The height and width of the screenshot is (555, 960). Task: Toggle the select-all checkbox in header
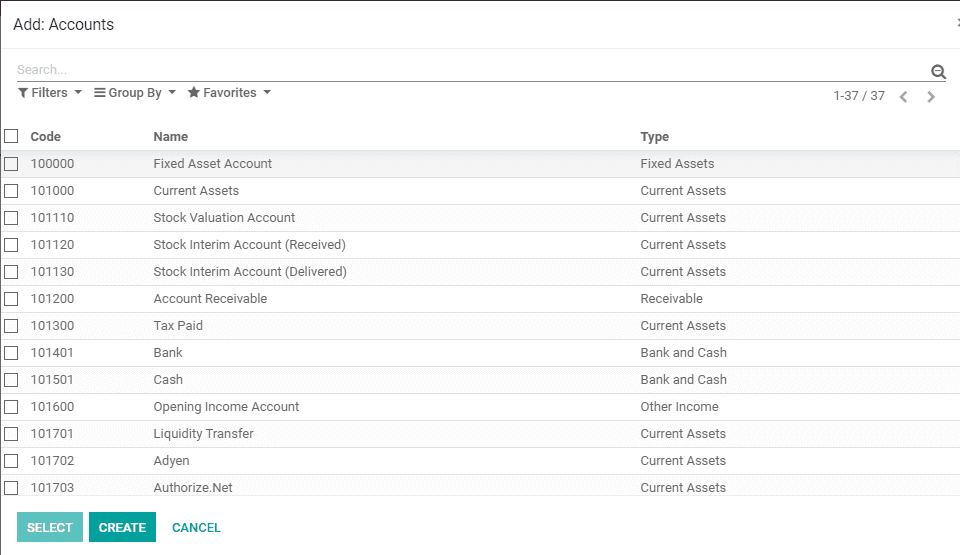(x=11, y=136)
